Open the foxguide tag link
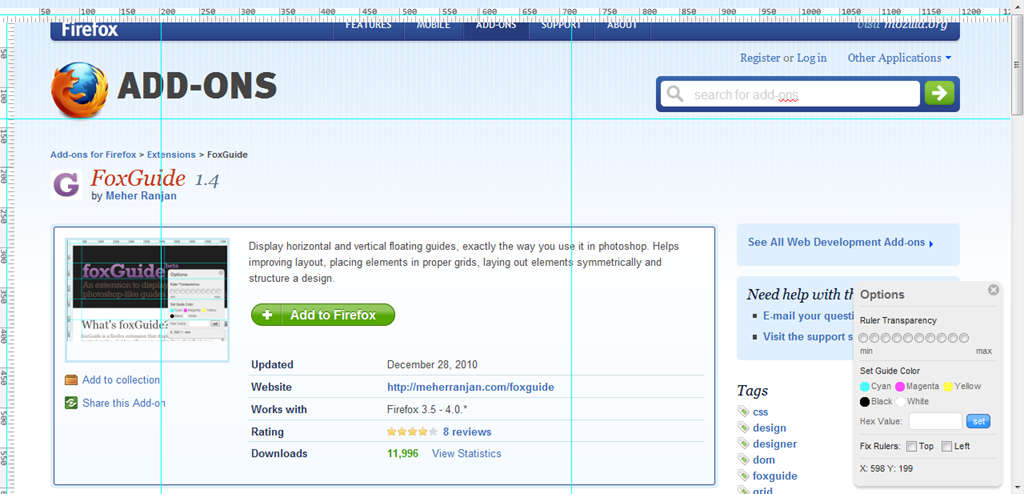The height and width of the screenshot is (494, 1024). (775, 476)
